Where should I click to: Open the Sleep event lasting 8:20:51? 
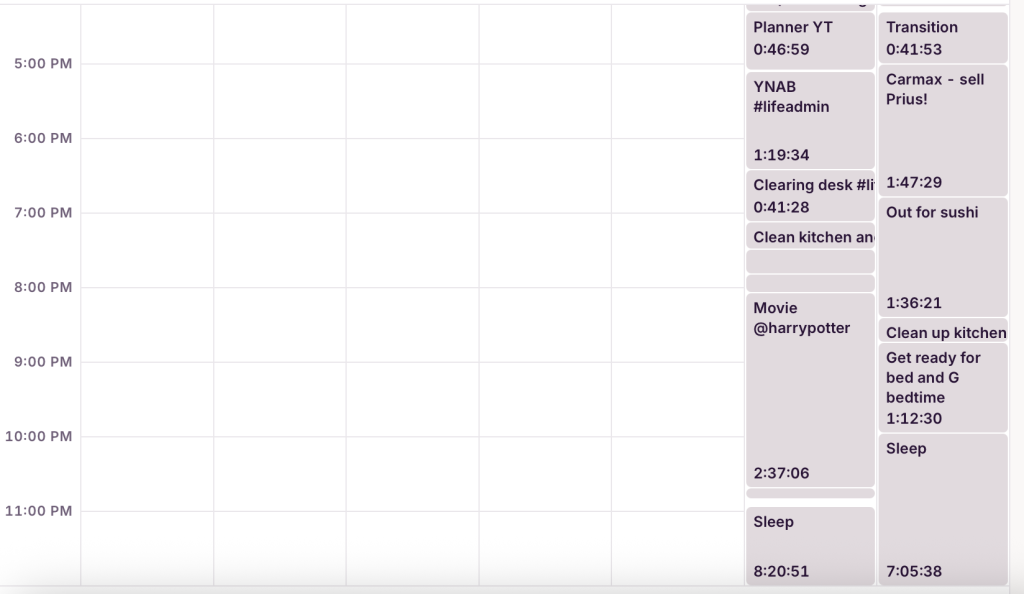809,546
